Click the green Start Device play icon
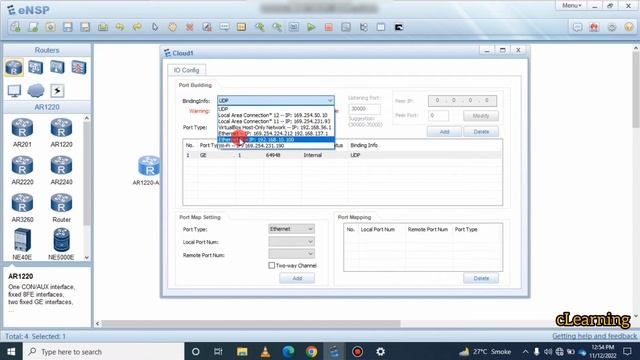The height and width of the screenshot is (360, 640). pos(311,27)
